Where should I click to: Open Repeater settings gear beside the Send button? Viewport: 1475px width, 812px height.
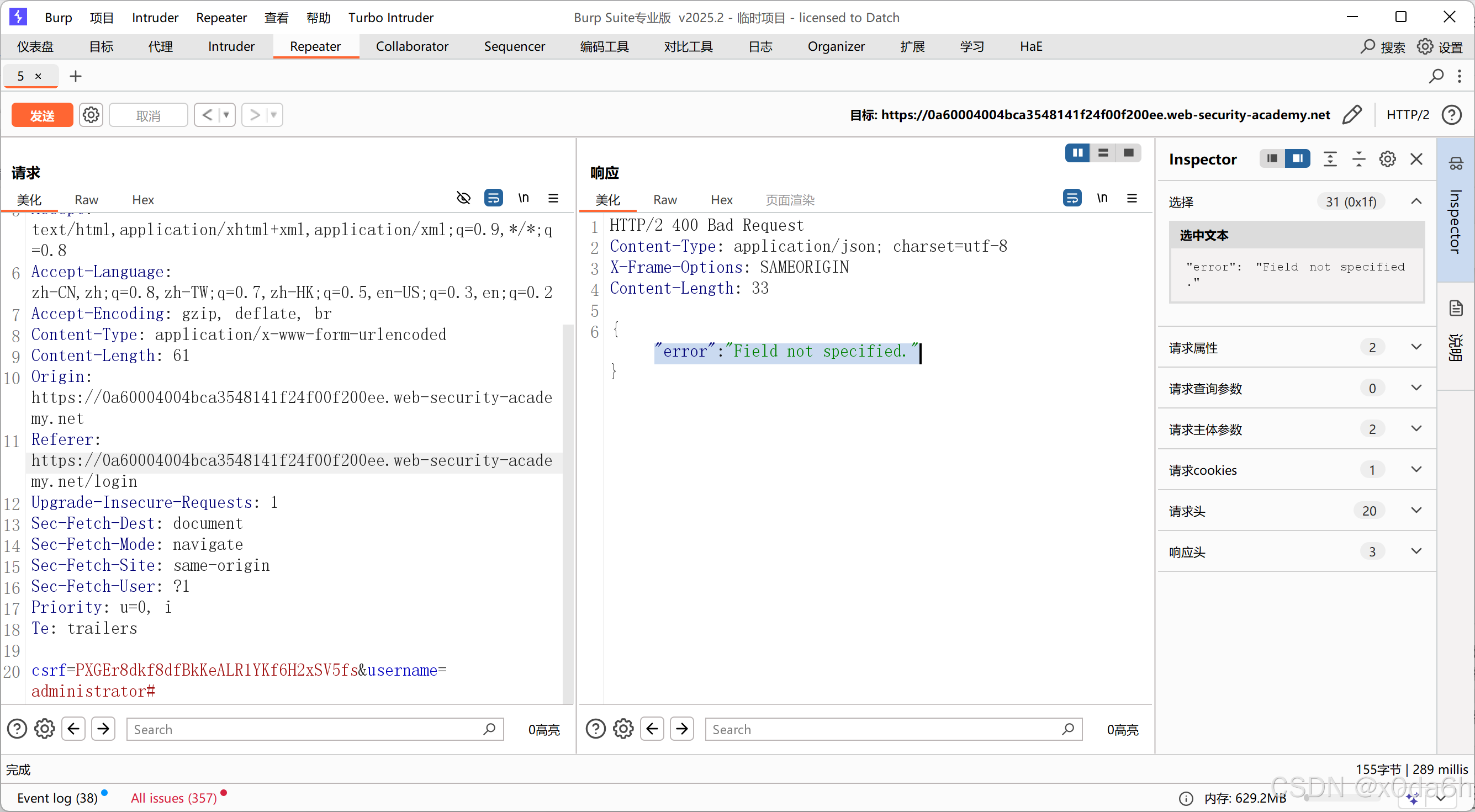tap(91, 114)
